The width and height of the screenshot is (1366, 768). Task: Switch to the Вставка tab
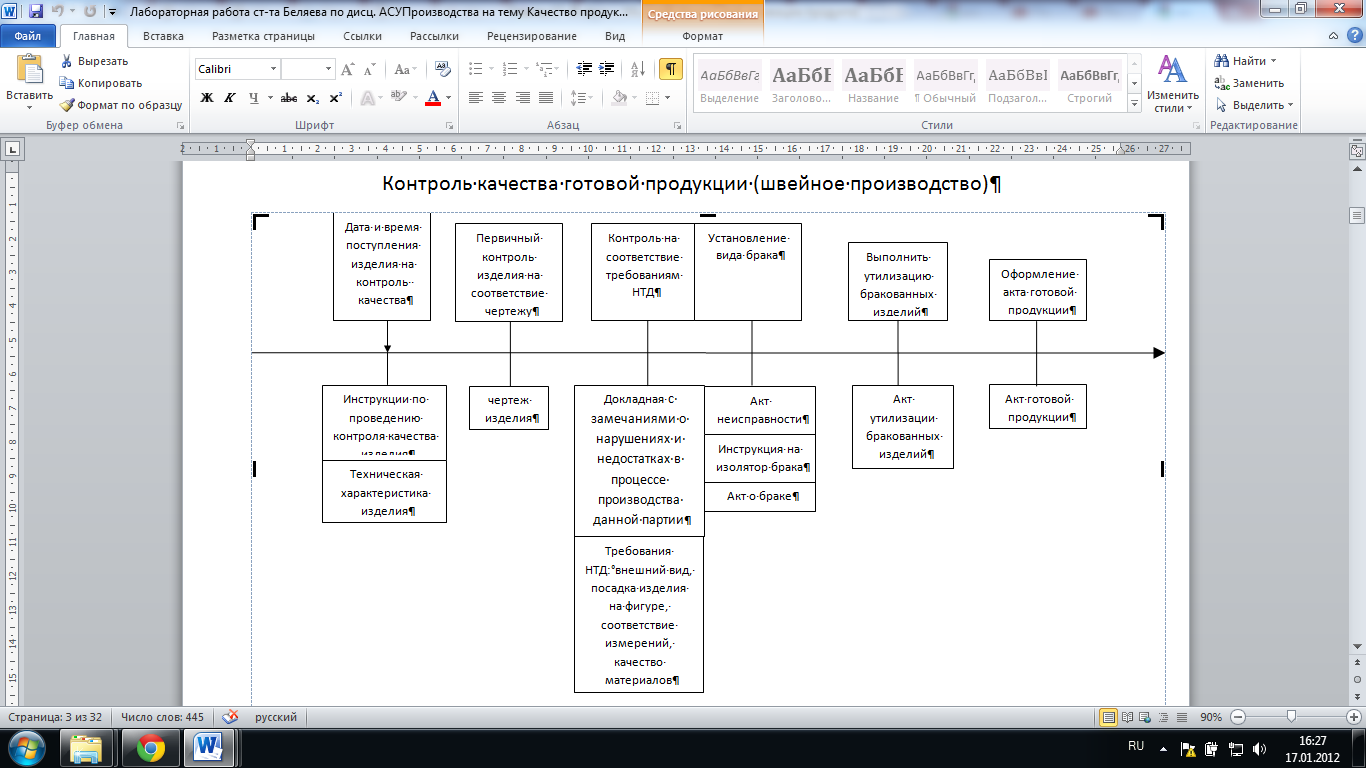tap(163, 36)
